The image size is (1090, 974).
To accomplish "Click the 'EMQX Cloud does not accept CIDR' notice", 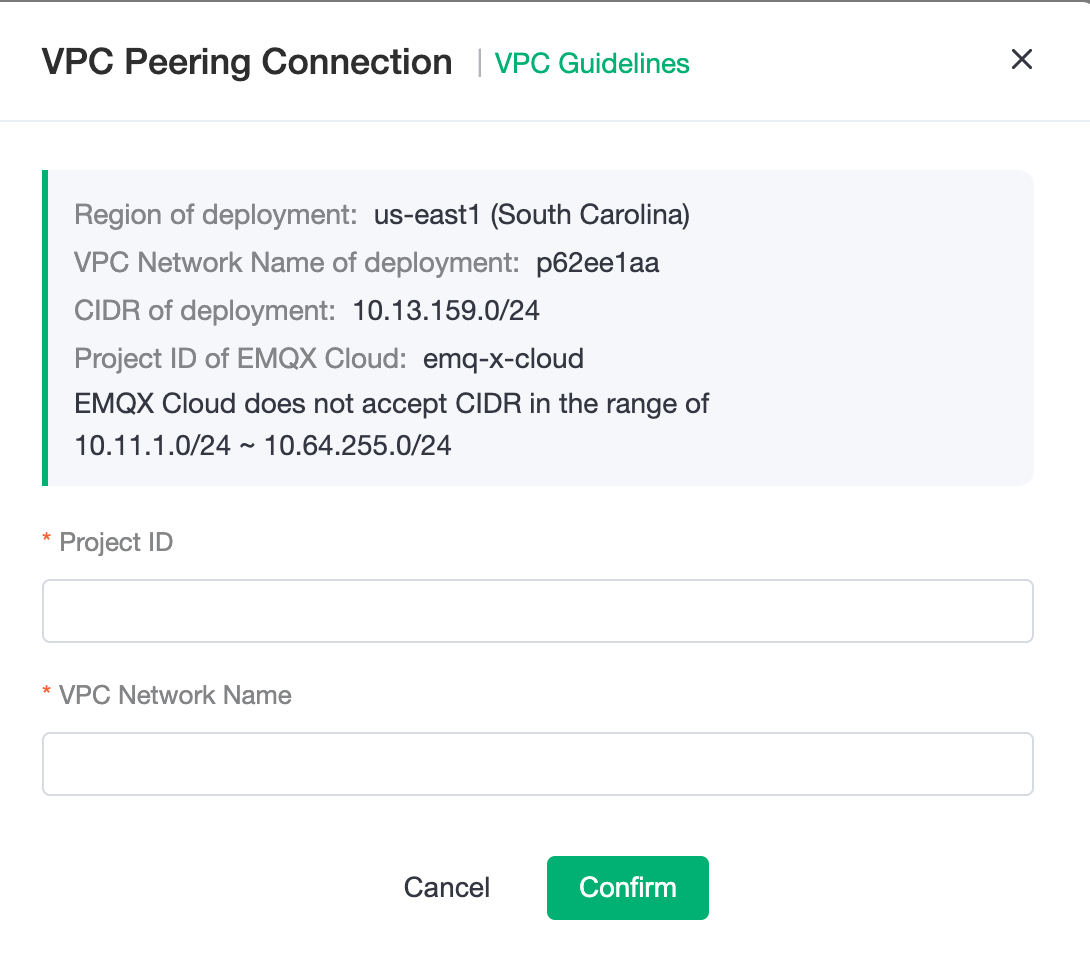I will 392,404.
